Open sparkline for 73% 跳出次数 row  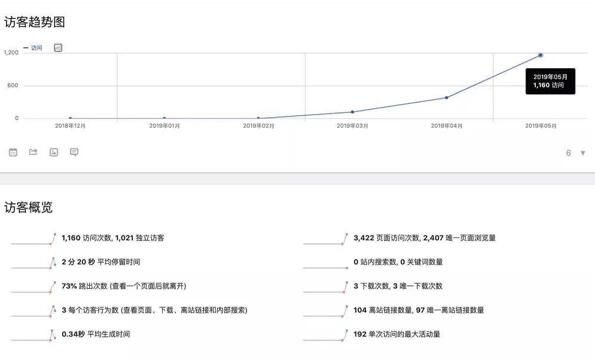(x=33, y=287)
